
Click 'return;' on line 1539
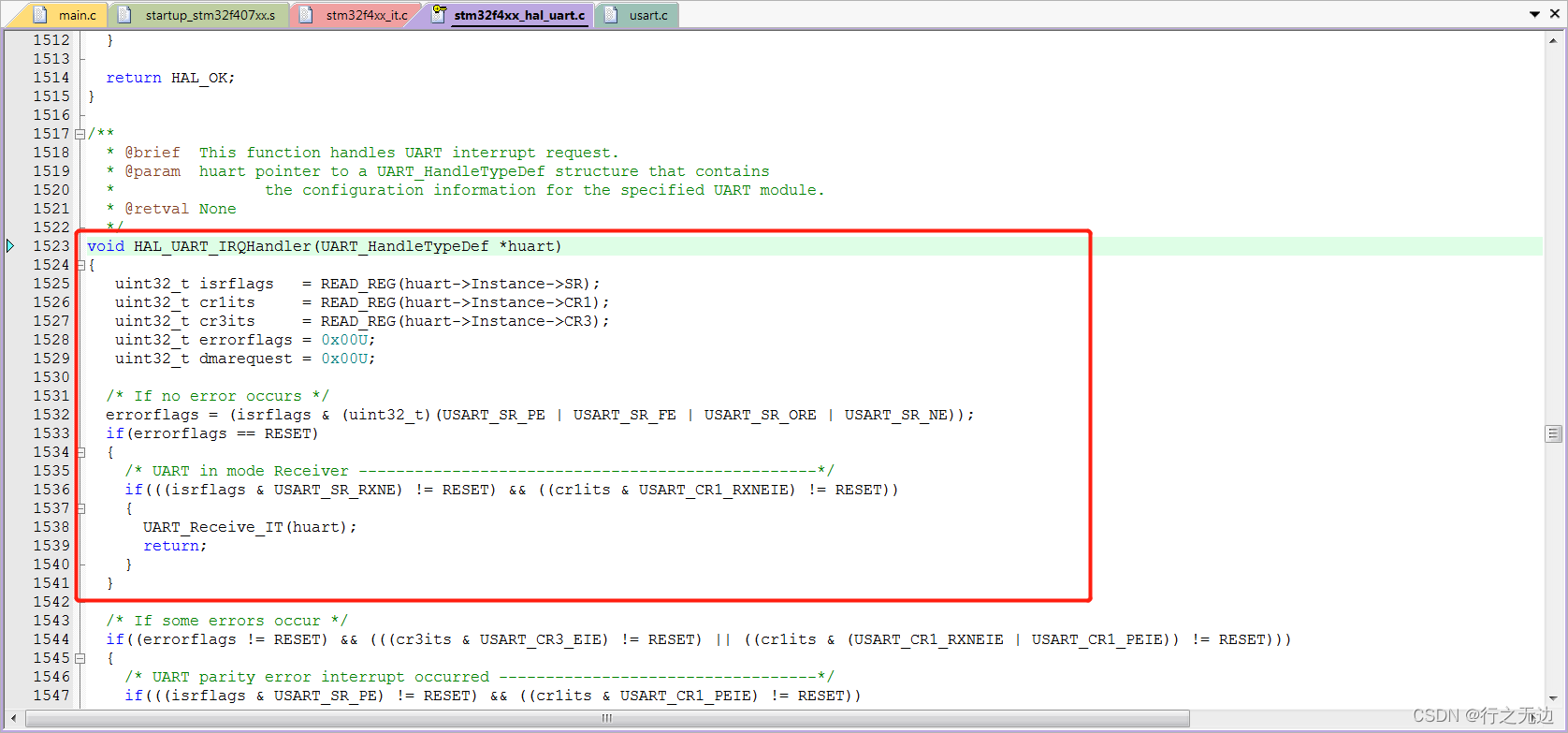(x=176, y=546)
